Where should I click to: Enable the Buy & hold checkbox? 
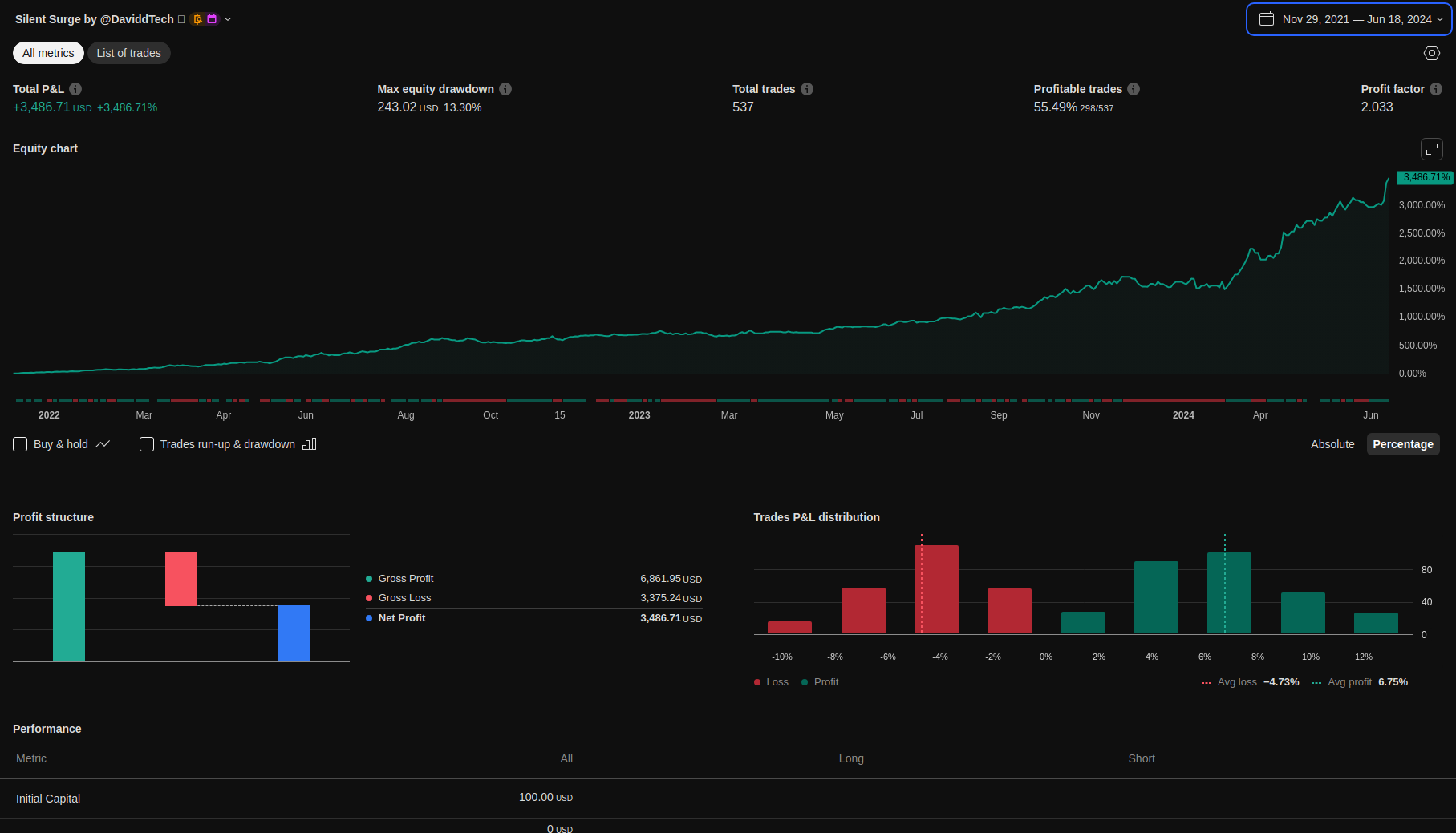[x=21, y=444]
